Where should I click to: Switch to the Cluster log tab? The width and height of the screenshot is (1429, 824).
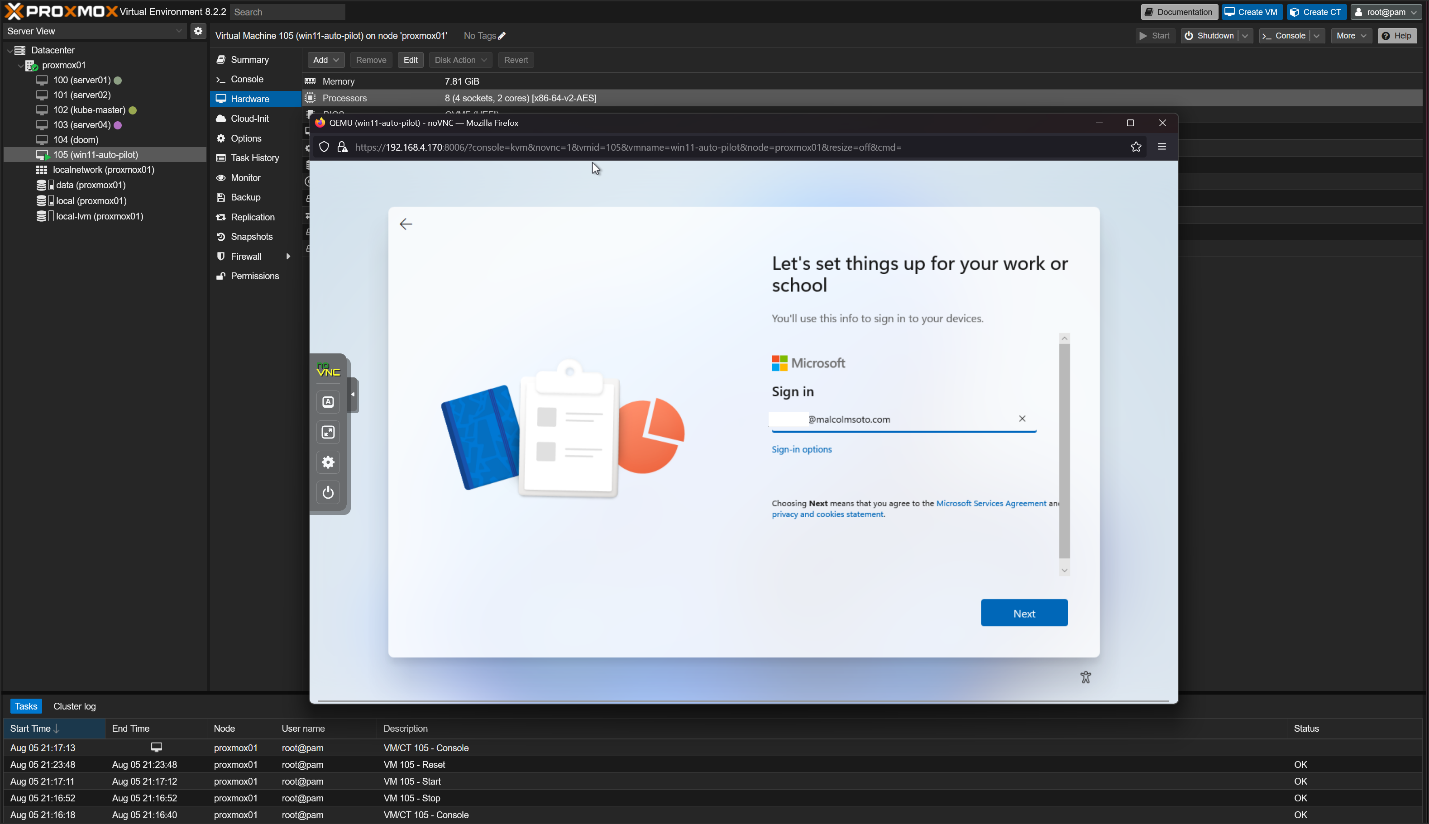(x=75, y=707)
